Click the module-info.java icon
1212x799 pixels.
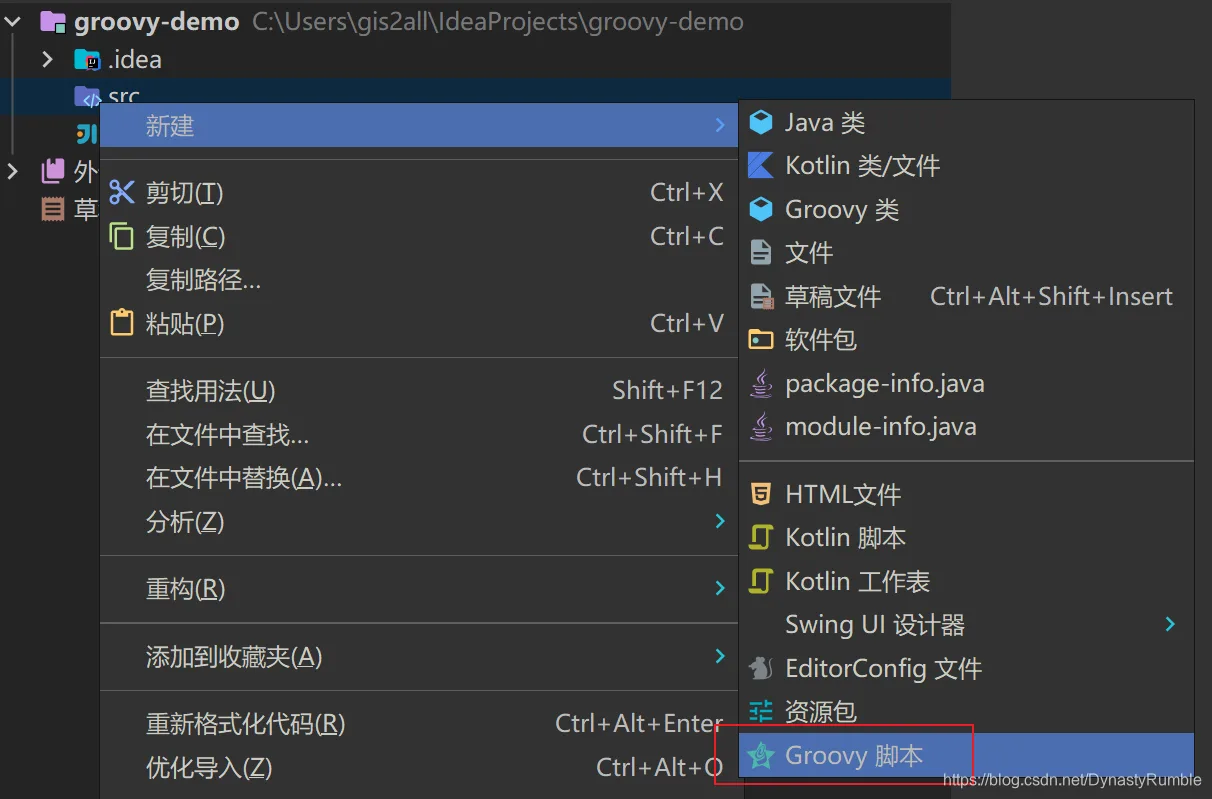click(x=761, y=427)
